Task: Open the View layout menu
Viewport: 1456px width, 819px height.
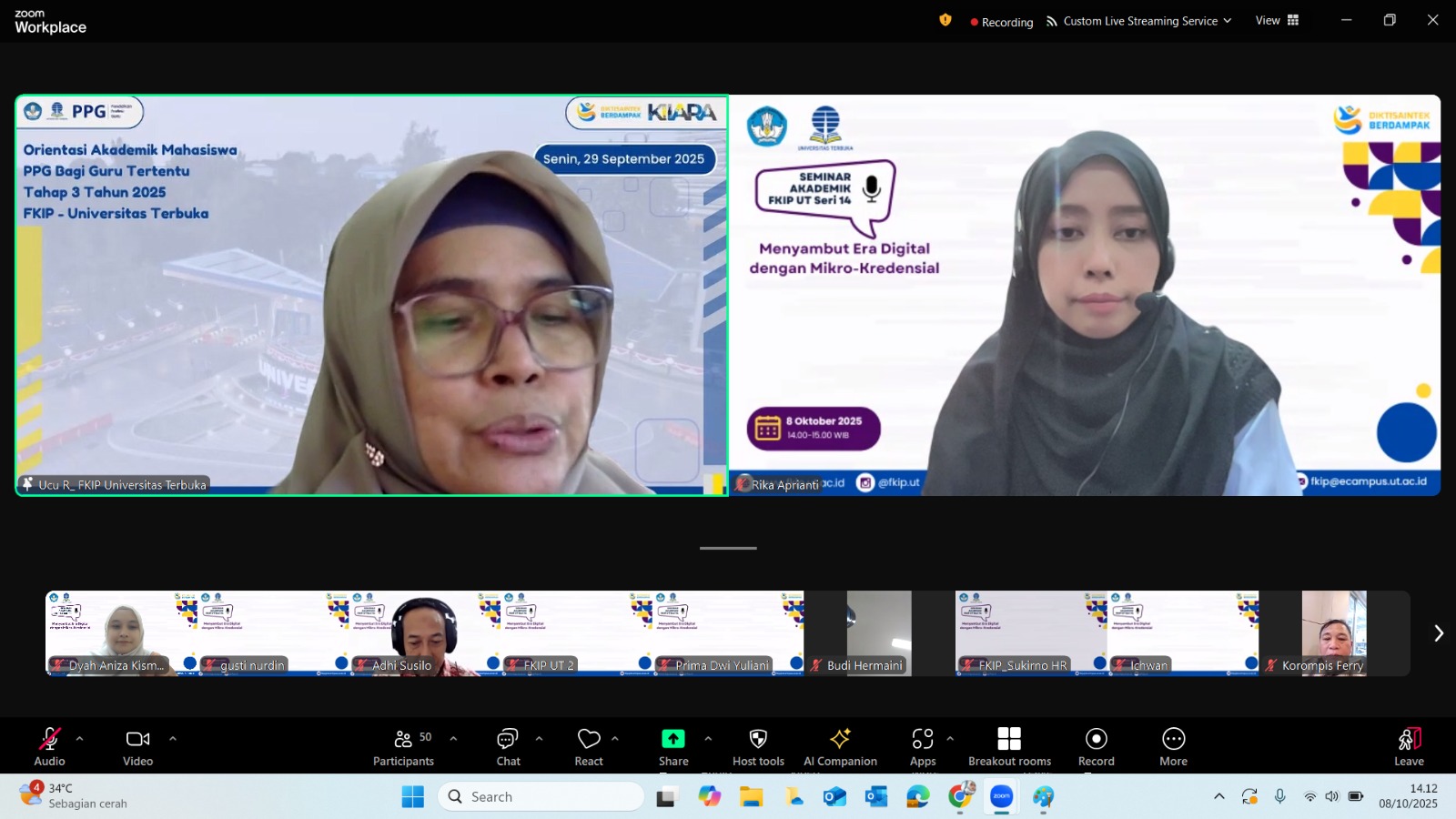Action: coord(1277,20)
